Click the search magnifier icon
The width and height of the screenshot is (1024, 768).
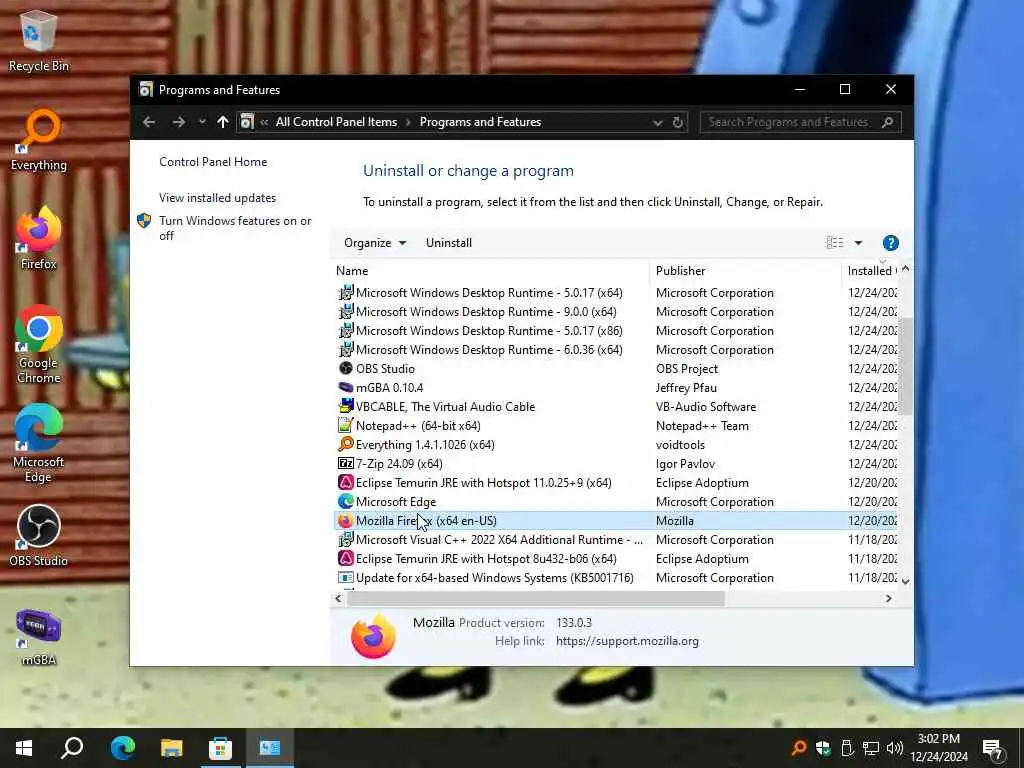(888, 122)
